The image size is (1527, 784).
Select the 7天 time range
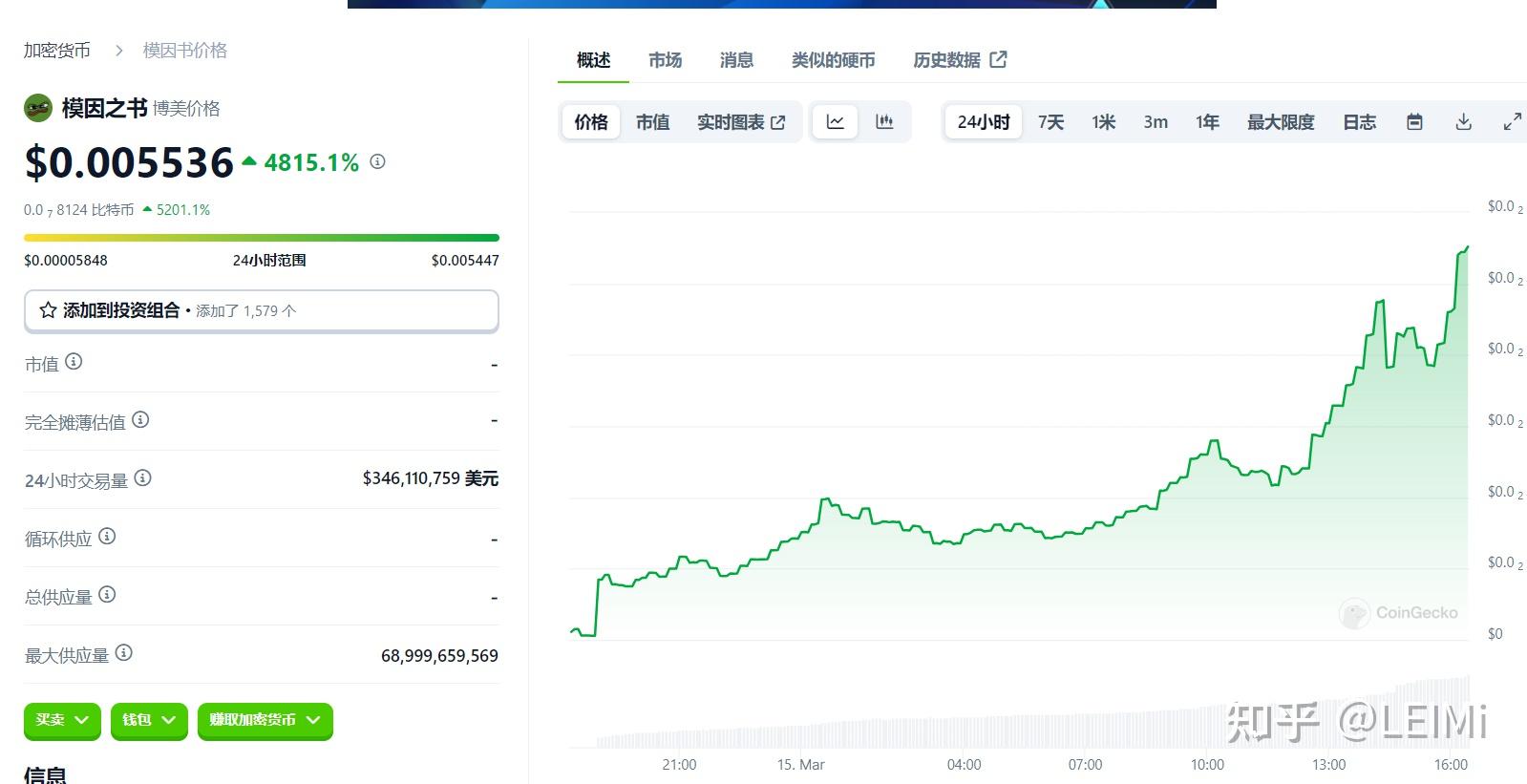[1051, 122]
